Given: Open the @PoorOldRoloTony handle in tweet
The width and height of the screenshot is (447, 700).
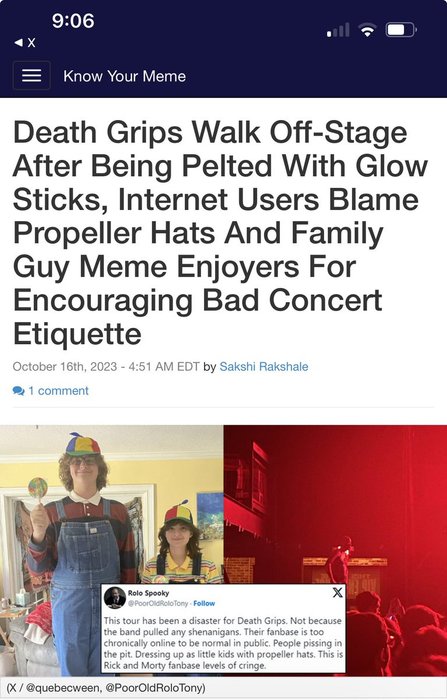Looking at the screenshot, I should pos(158,603).
